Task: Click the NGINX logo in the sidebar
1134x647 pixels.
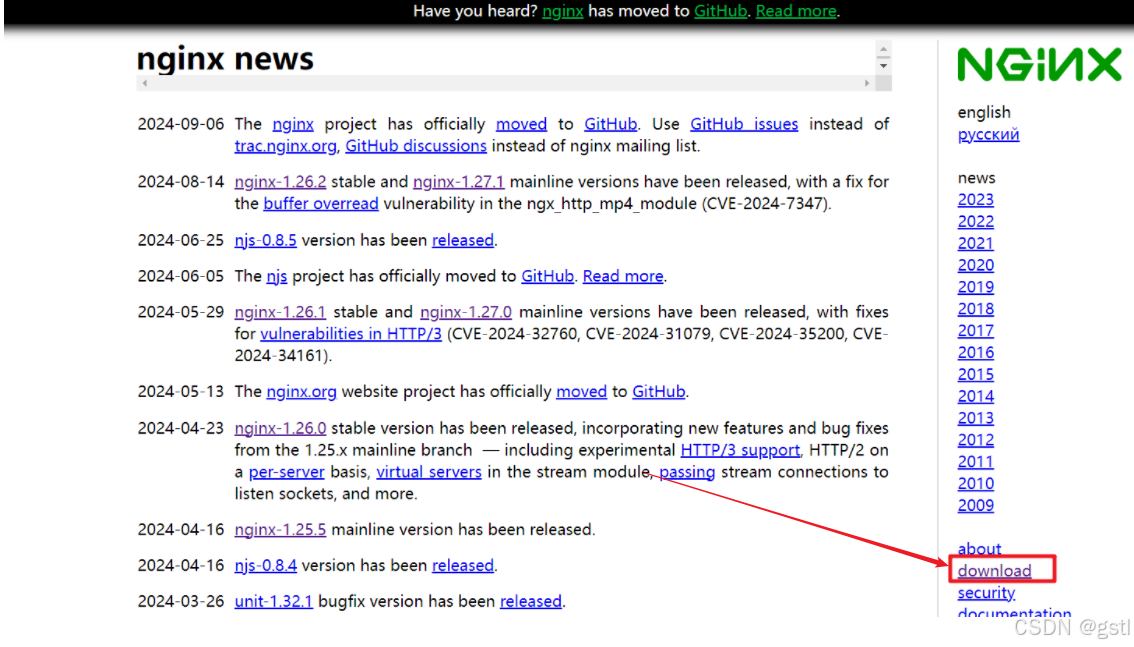Action: [x=1040, y=63]
